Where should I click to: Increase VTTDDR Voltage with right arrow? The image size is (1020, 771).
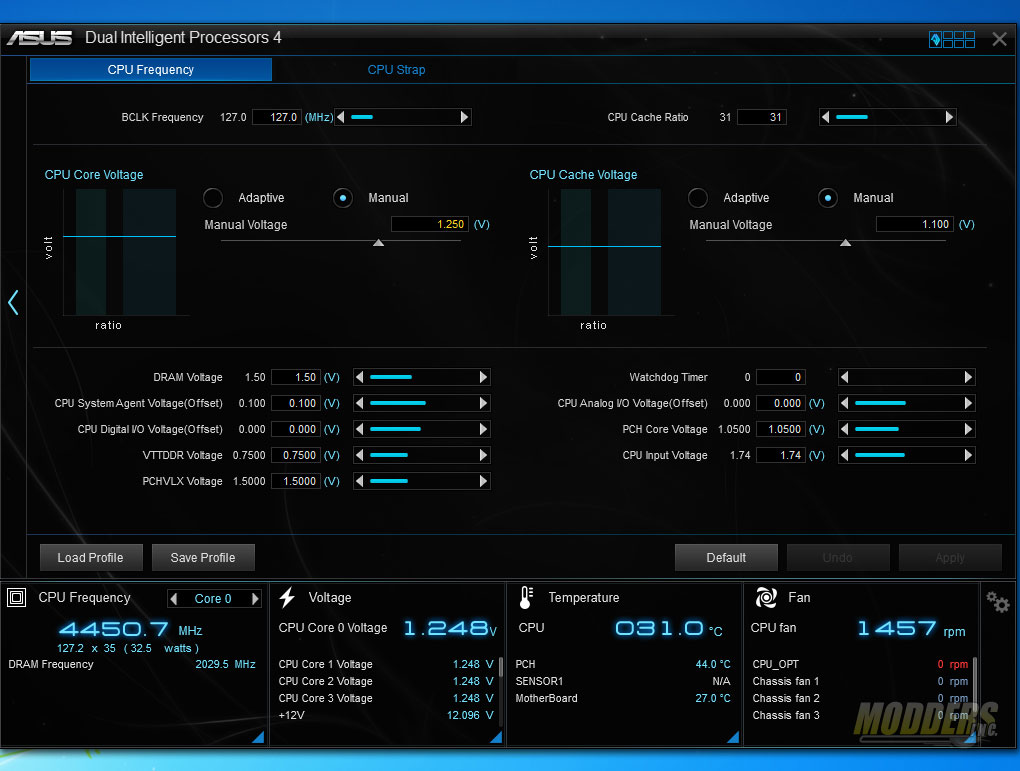(483, 455)
